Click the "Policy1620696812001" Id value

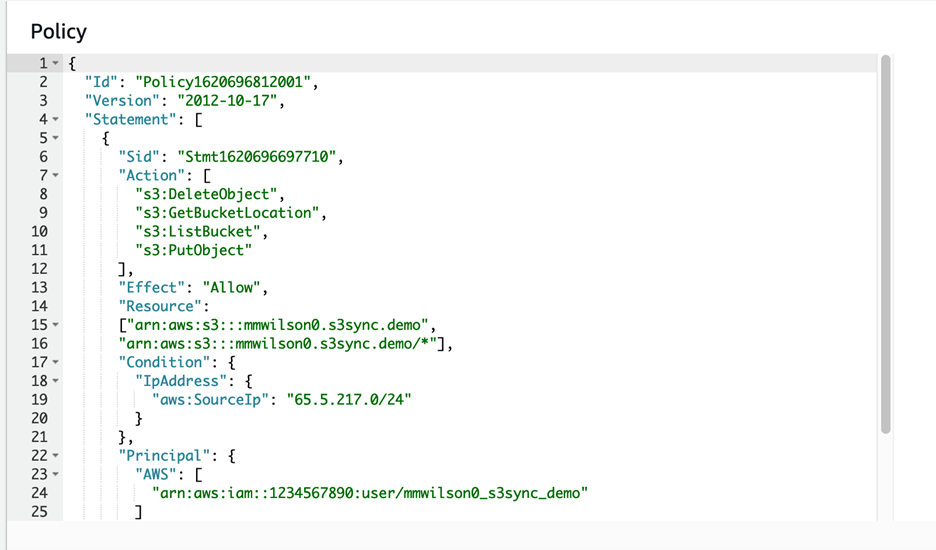point(223,82)
